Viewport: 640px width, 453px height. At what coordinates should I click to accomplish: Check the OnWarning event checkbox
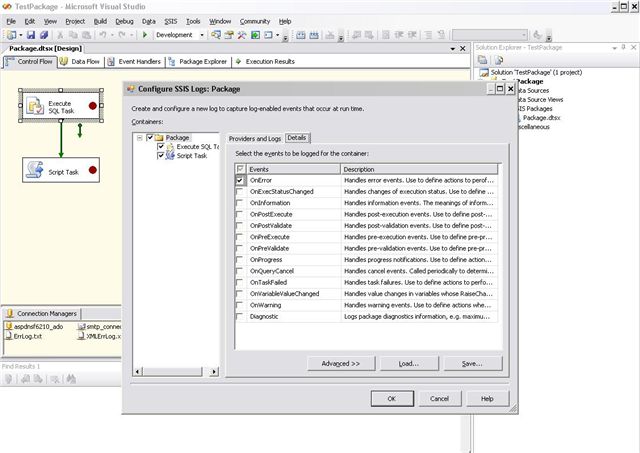[x=240, y=305]
